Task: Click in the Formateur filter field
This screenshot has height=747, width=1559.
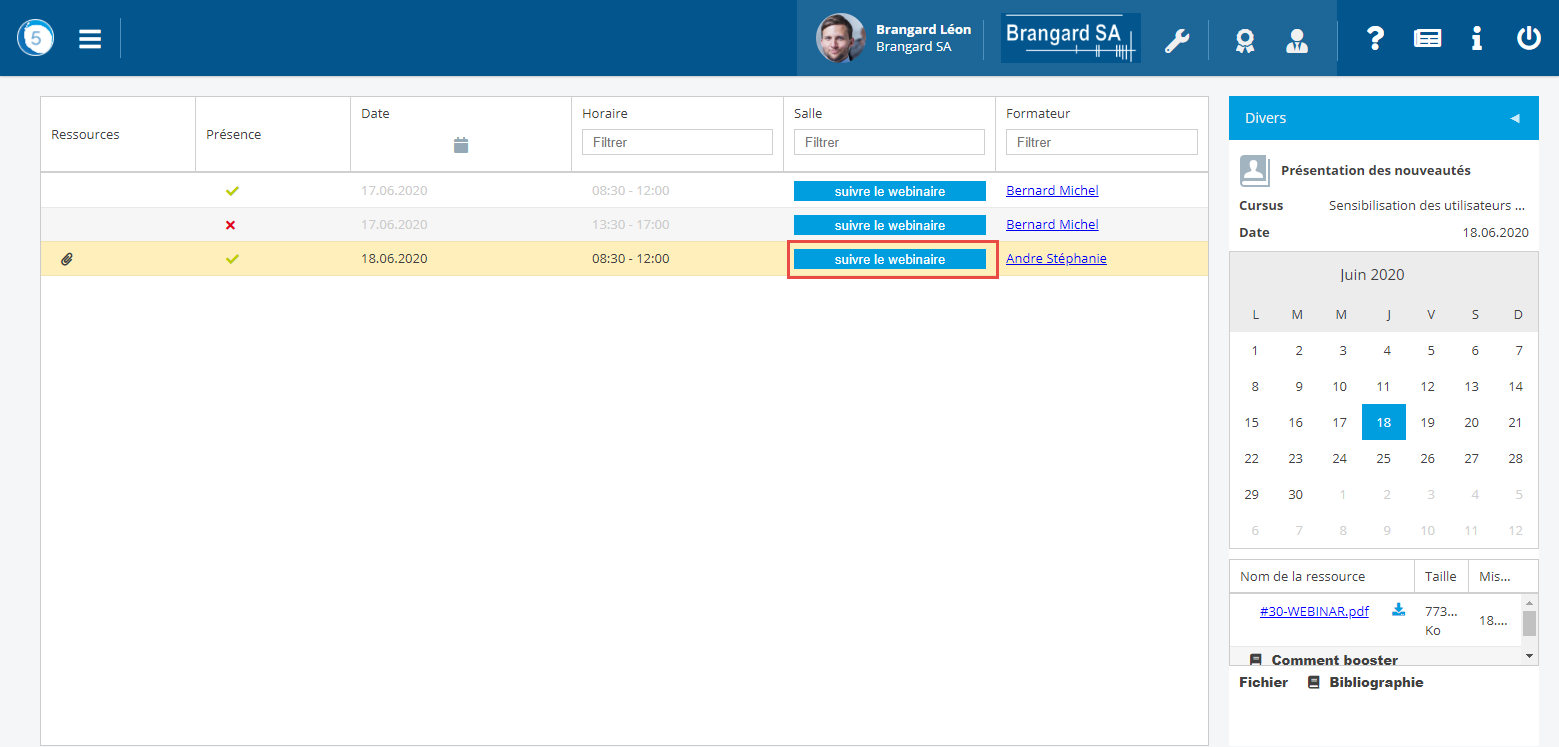Action: (x=1101, y=142)
